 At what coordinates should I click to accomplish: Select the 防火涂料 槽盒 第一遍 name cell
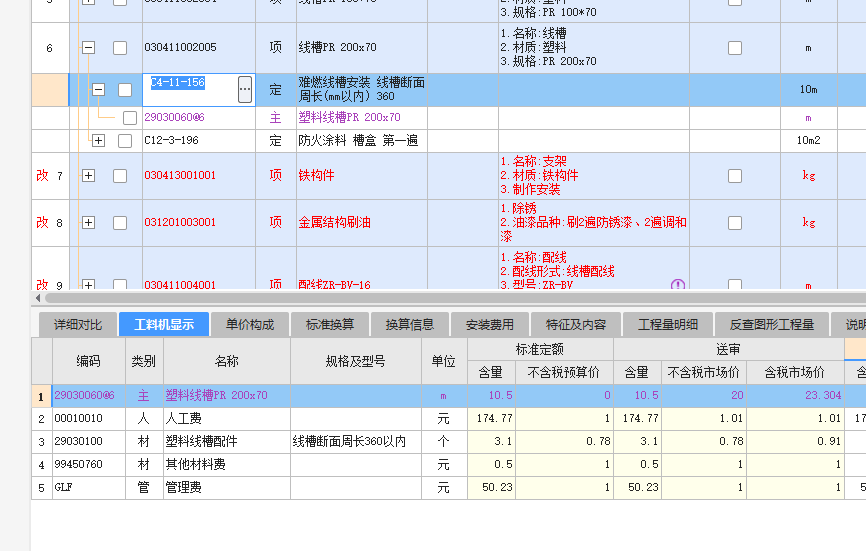362,141
